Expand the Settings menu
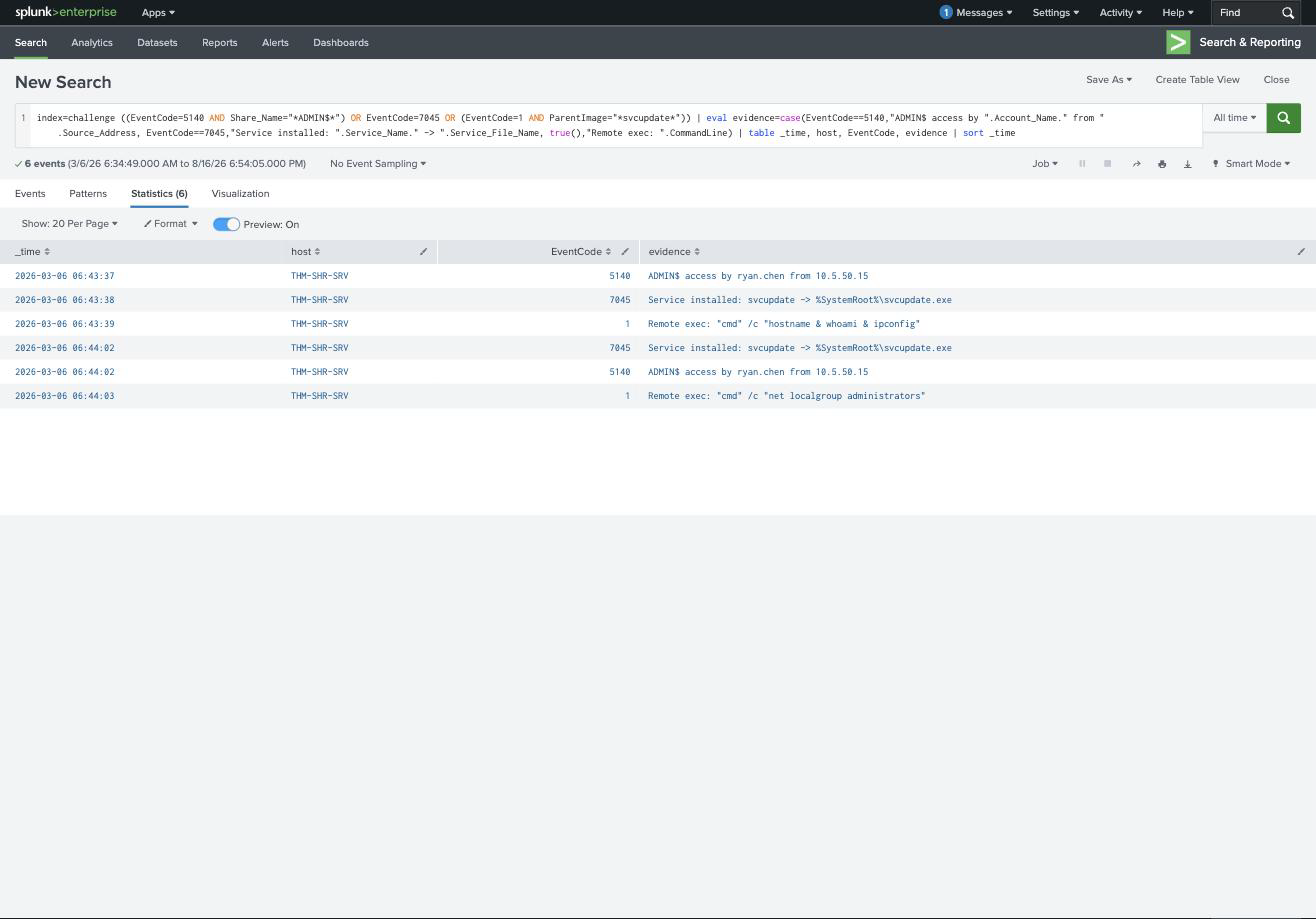 pos(1055,12)
